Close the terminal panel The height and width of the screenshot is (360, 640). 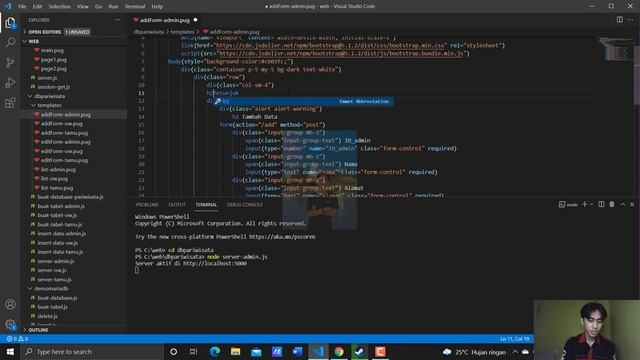pos(632,204)
